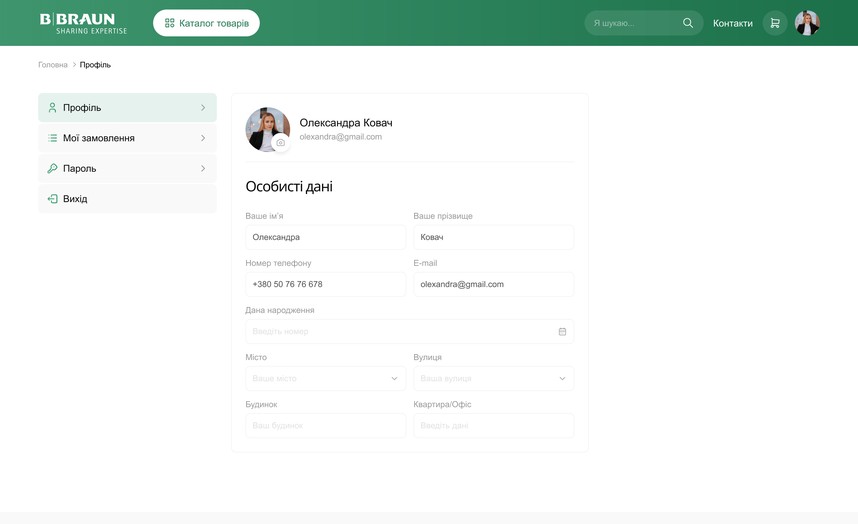The image size is (858, 524).
Task: Focus the Ваше ім'я input field
Action: (x=326, y=237)
